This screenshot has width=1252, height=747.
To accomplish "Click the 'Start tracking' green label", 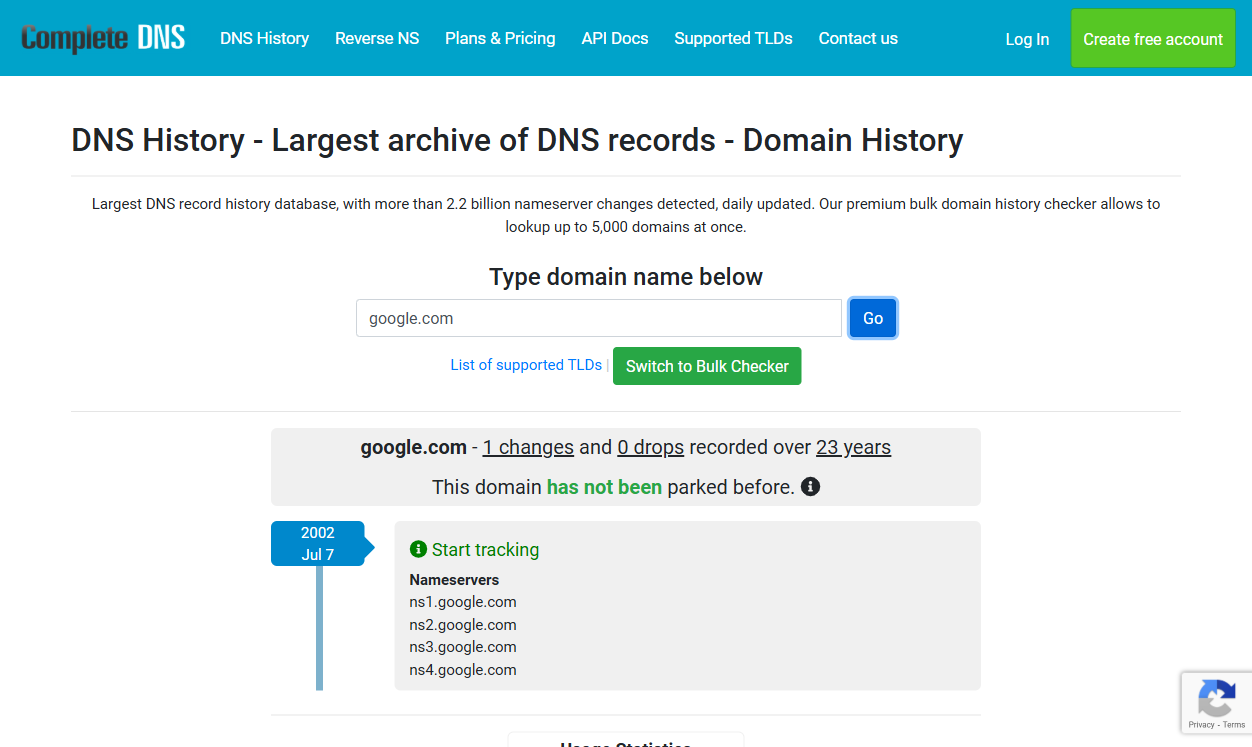I will [x=485, y=549].
